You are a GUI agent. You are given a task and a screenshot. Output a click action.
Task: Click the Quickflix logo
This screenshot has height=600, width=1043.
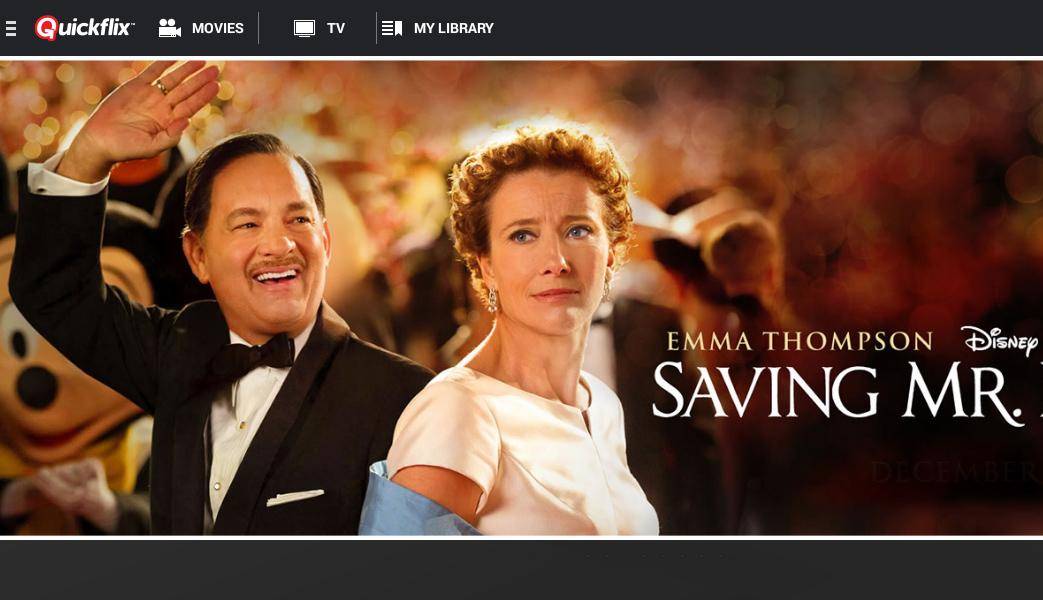tap(84, 28)
